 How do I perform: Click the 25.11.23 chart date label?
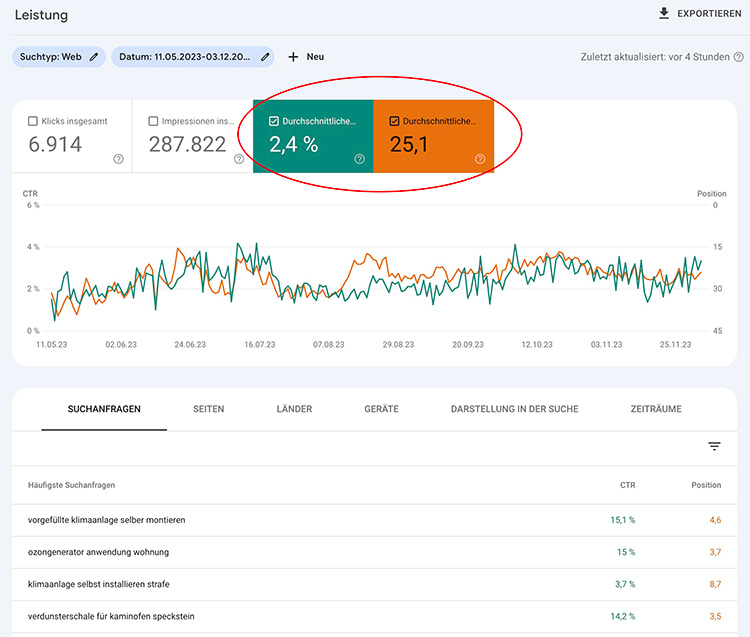[675, 344]
